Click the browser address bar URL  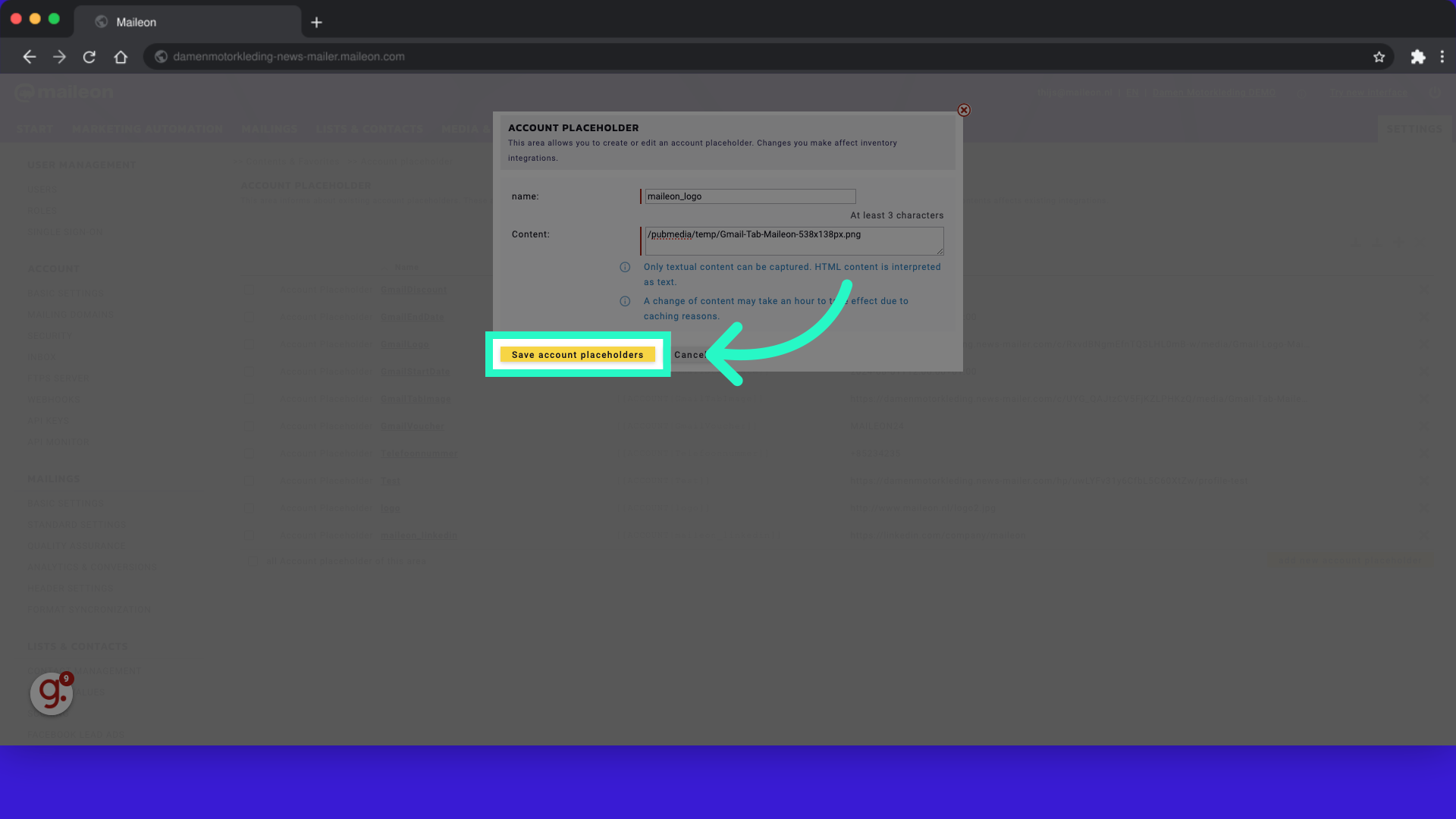click(288, 56)
